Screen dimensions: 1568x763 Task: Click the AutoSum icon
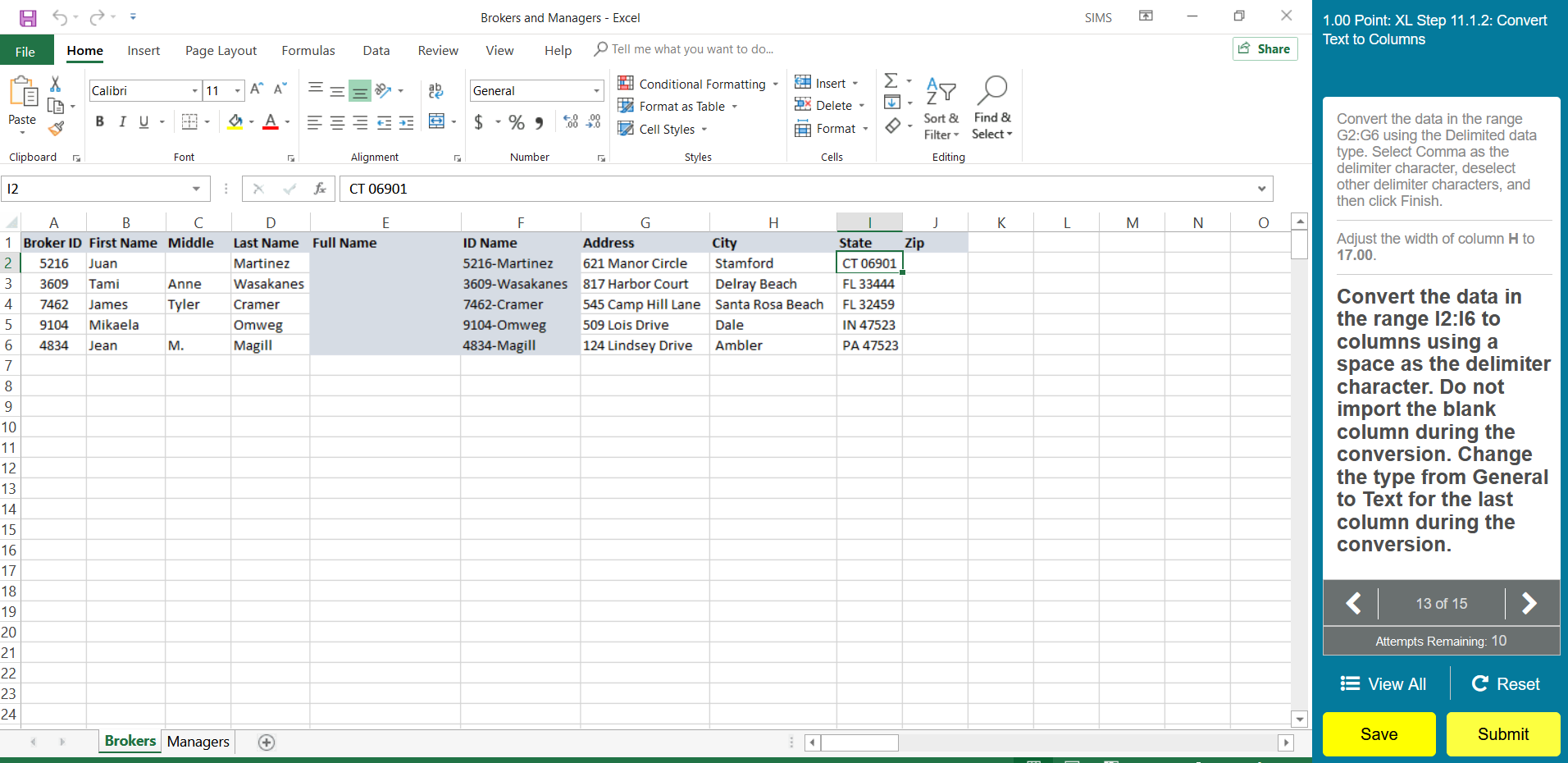891,80
